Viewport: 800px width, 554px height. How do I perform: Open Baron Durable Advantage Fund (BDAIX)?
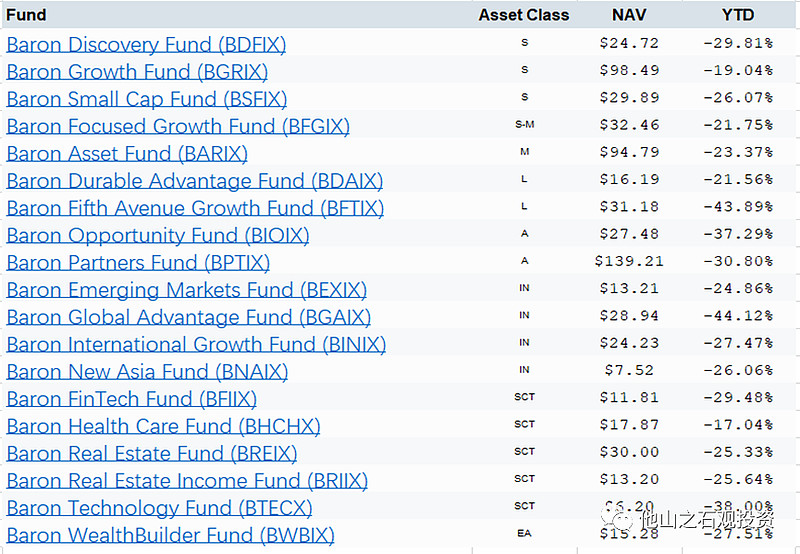point(194,181)
